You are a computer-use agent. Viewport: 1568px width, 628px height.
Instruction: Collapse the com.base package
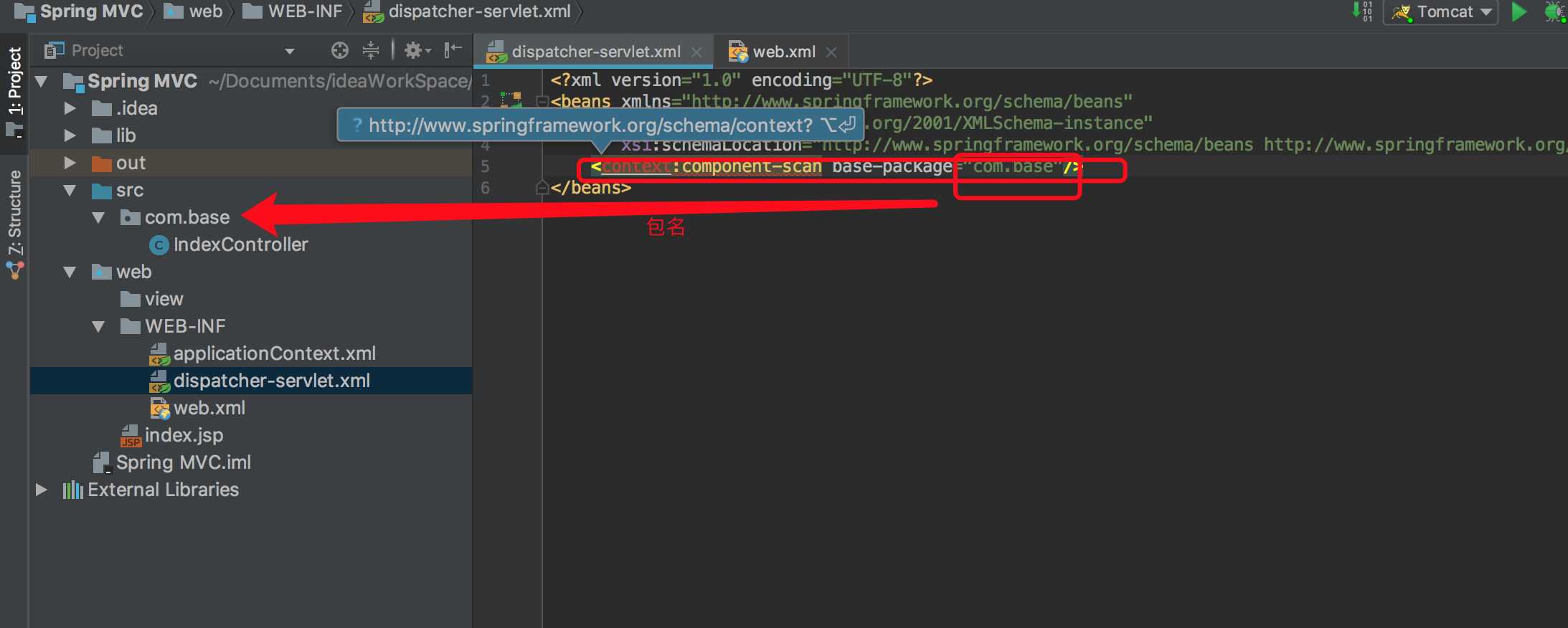[98, 217]
